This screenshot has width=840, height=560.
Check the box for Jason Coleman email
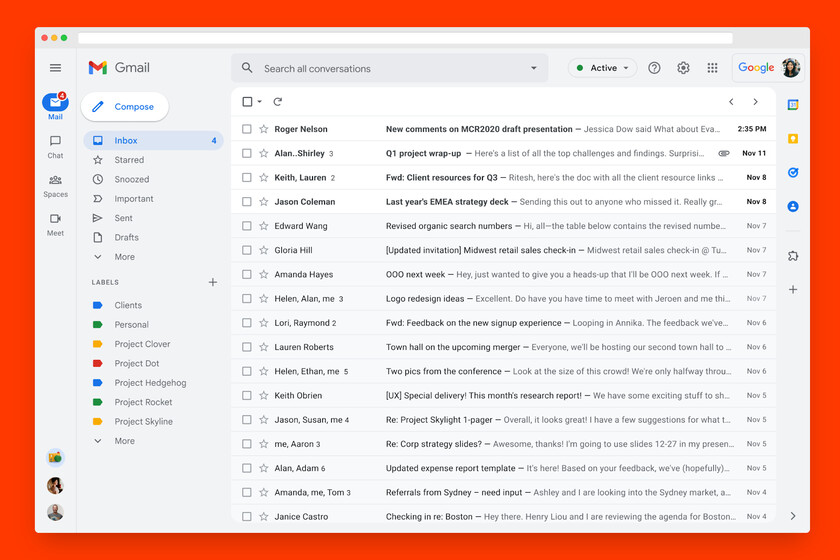pos(247,202)
